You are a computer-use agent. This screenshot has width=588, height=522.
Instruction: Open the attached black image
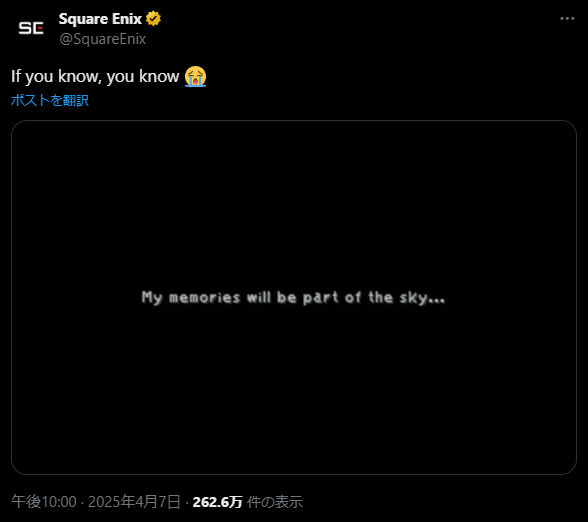[x=294, y=297]
